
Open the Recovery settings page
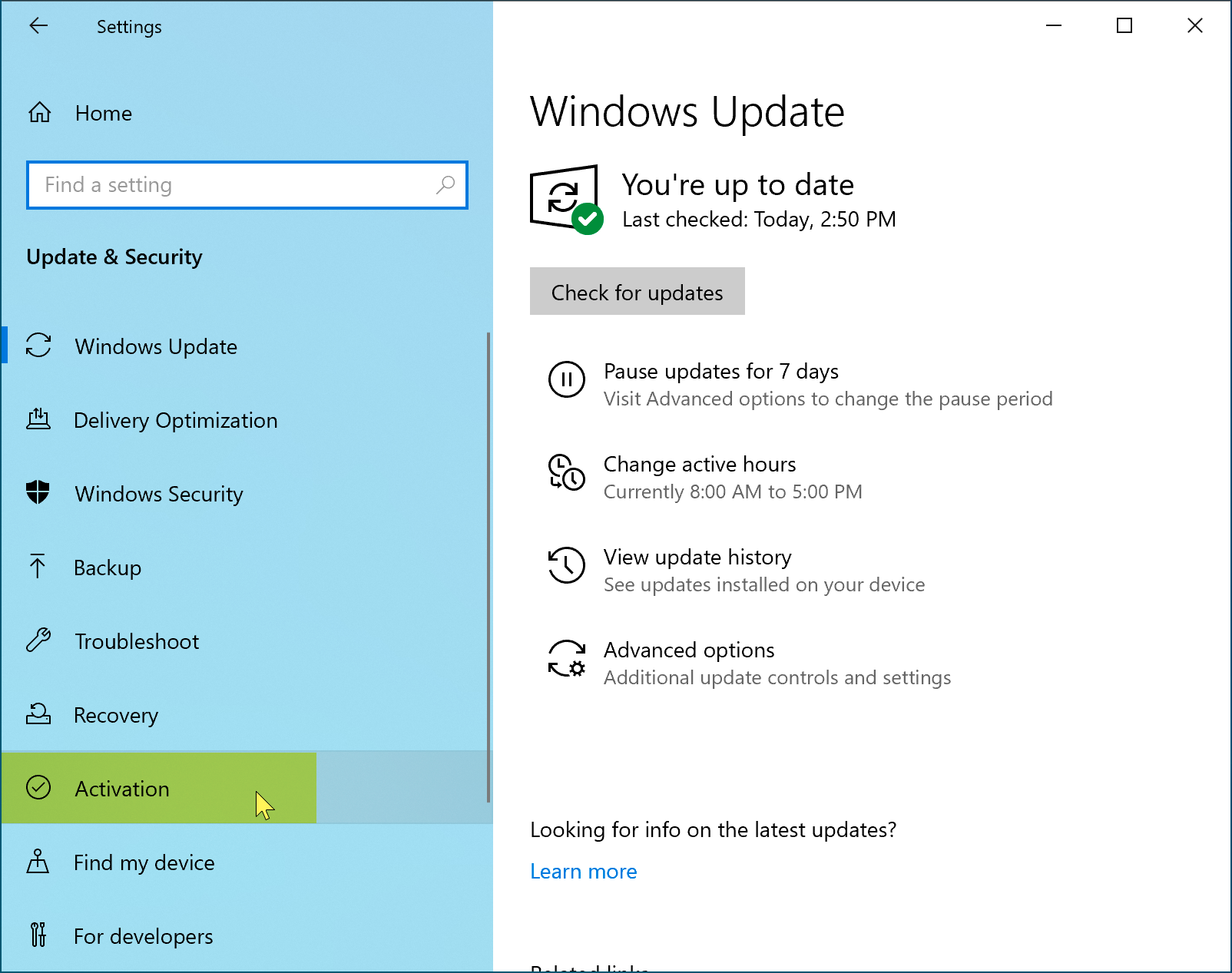(116, 715)
